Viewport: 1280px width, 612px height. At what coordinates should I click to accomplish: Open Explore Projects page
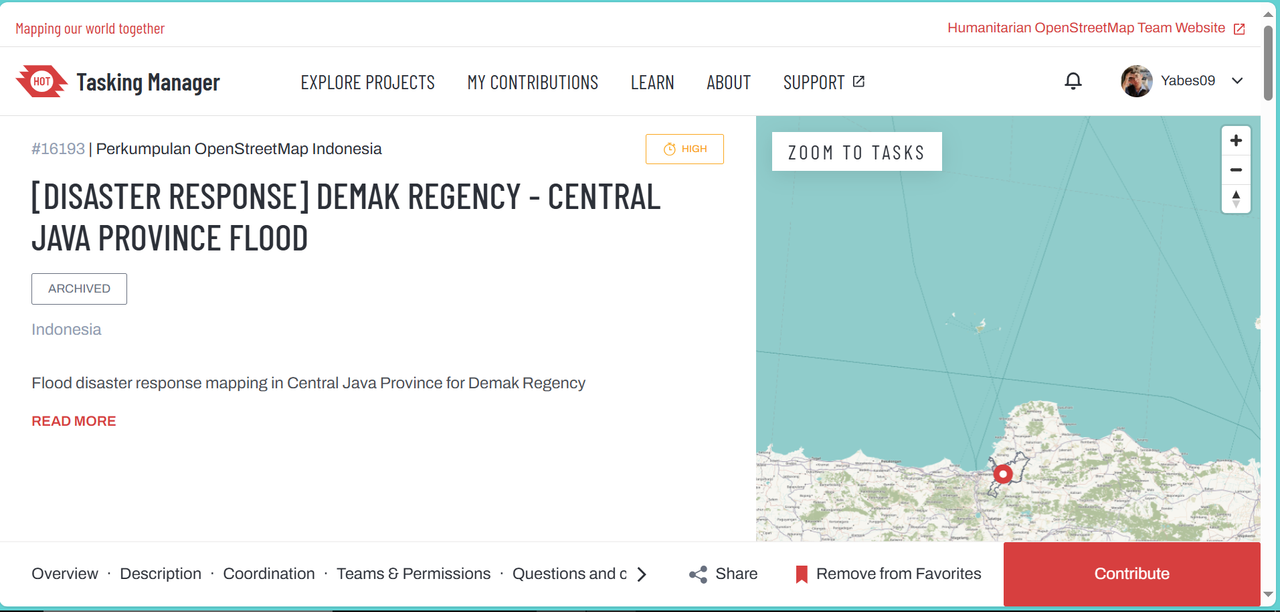(x=368, y=82)
